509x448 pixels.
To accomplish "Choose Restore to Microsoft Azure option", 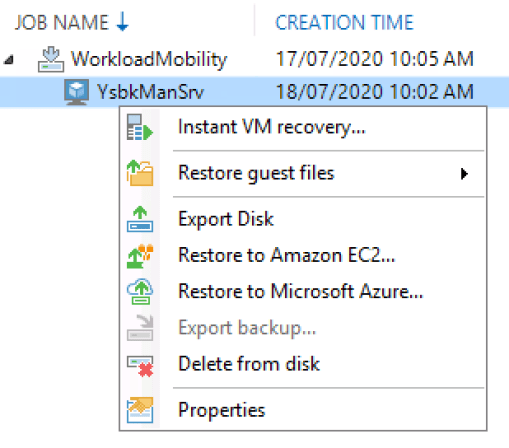I will (301, 292).
